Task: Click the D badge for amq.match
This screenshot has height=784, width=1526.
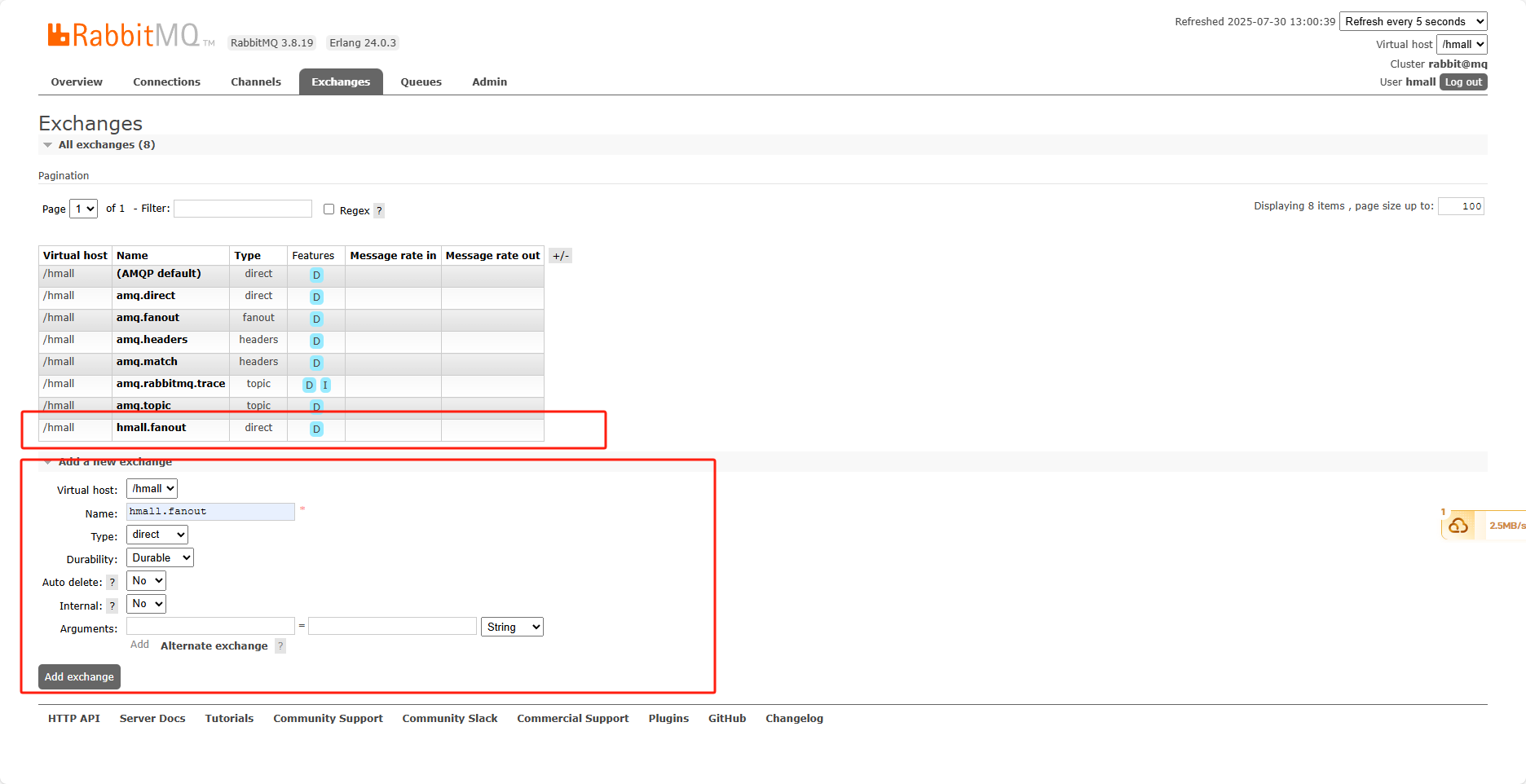Action: click(316, 363)
